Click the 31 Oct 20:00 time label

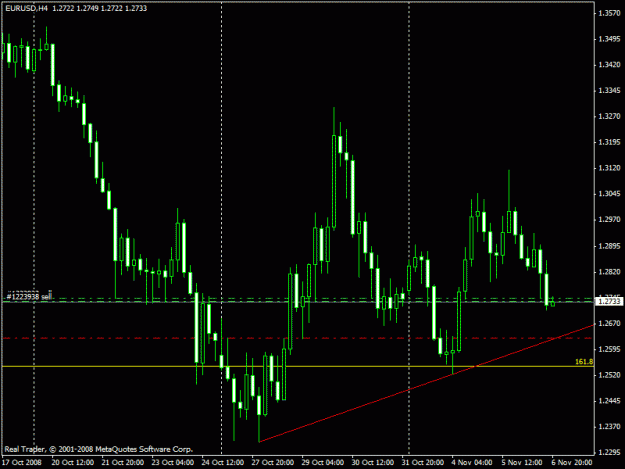tap(423, 462)
